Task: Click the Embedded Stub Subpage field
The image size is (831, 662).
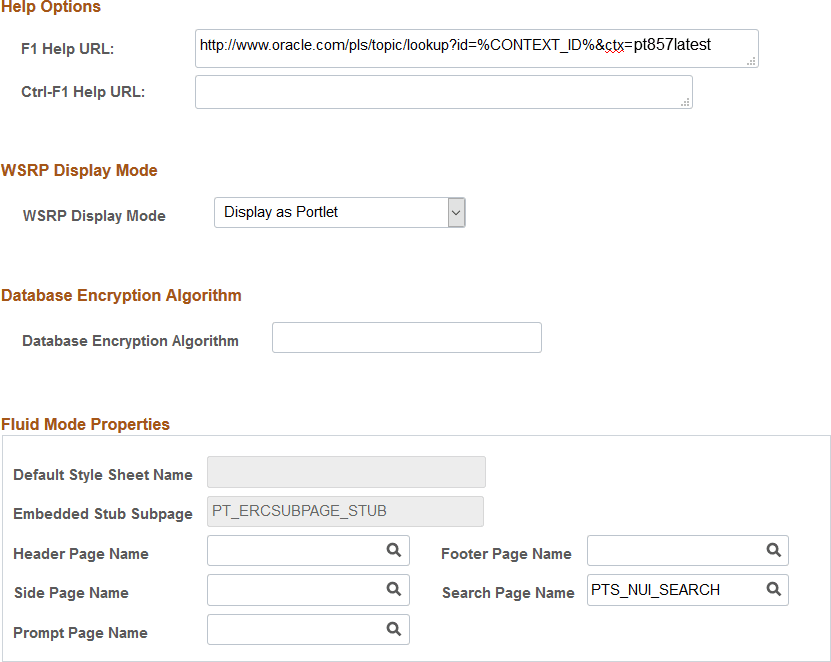Action: click(345, 512)
